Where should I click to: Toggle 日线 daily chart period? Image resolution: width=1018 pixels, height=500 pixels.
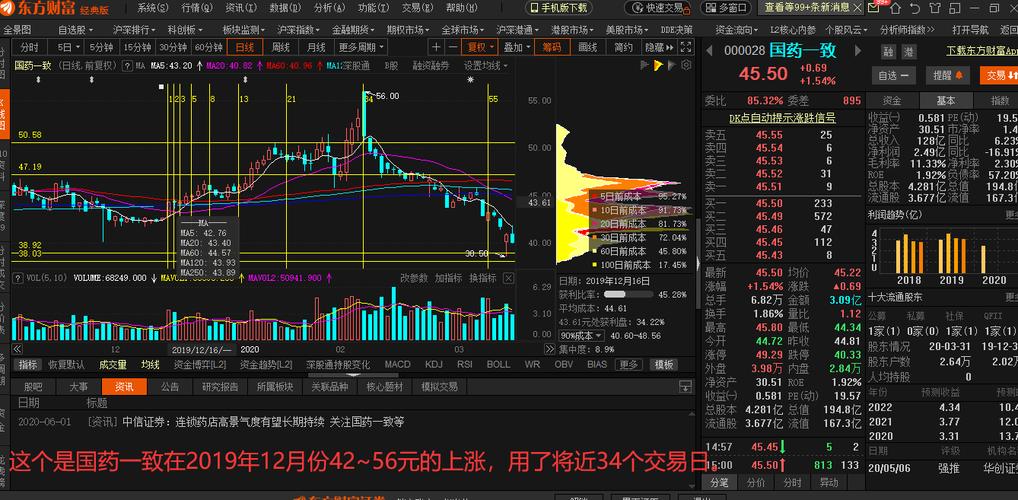pyautogui.click(x=245, y=47)
